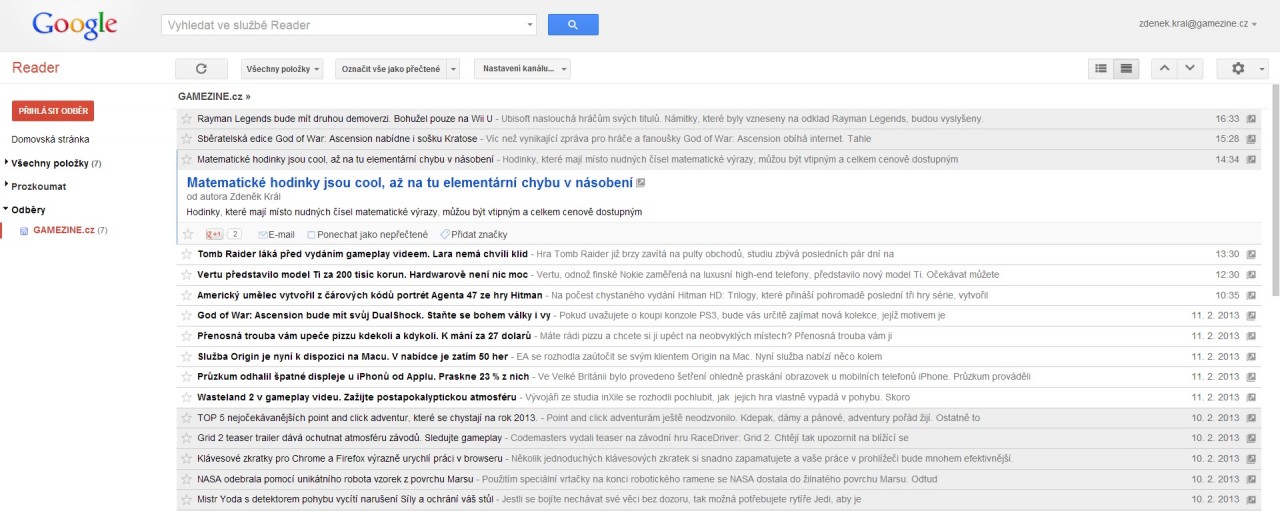Open original page icon for Průzkum iPhonů row
This screenshot has width=1280, height=511.
pos(1252,376)
